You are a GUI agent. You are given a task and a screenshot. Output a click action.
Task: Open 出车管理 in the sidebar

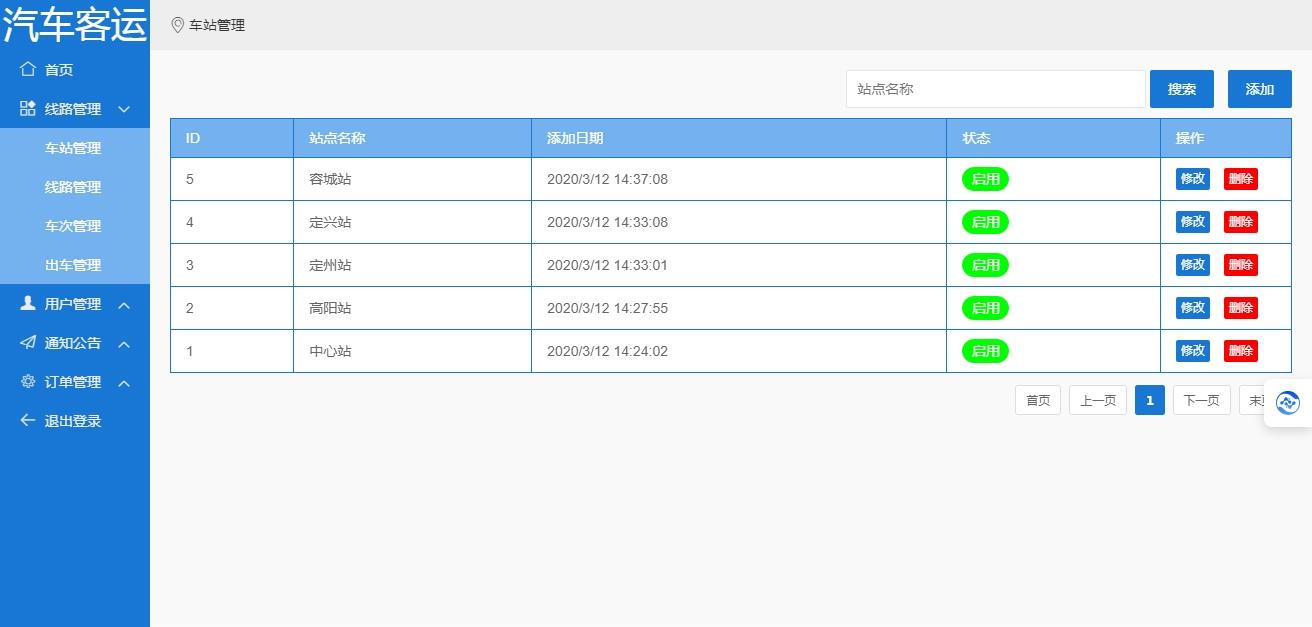coord(75,264)
